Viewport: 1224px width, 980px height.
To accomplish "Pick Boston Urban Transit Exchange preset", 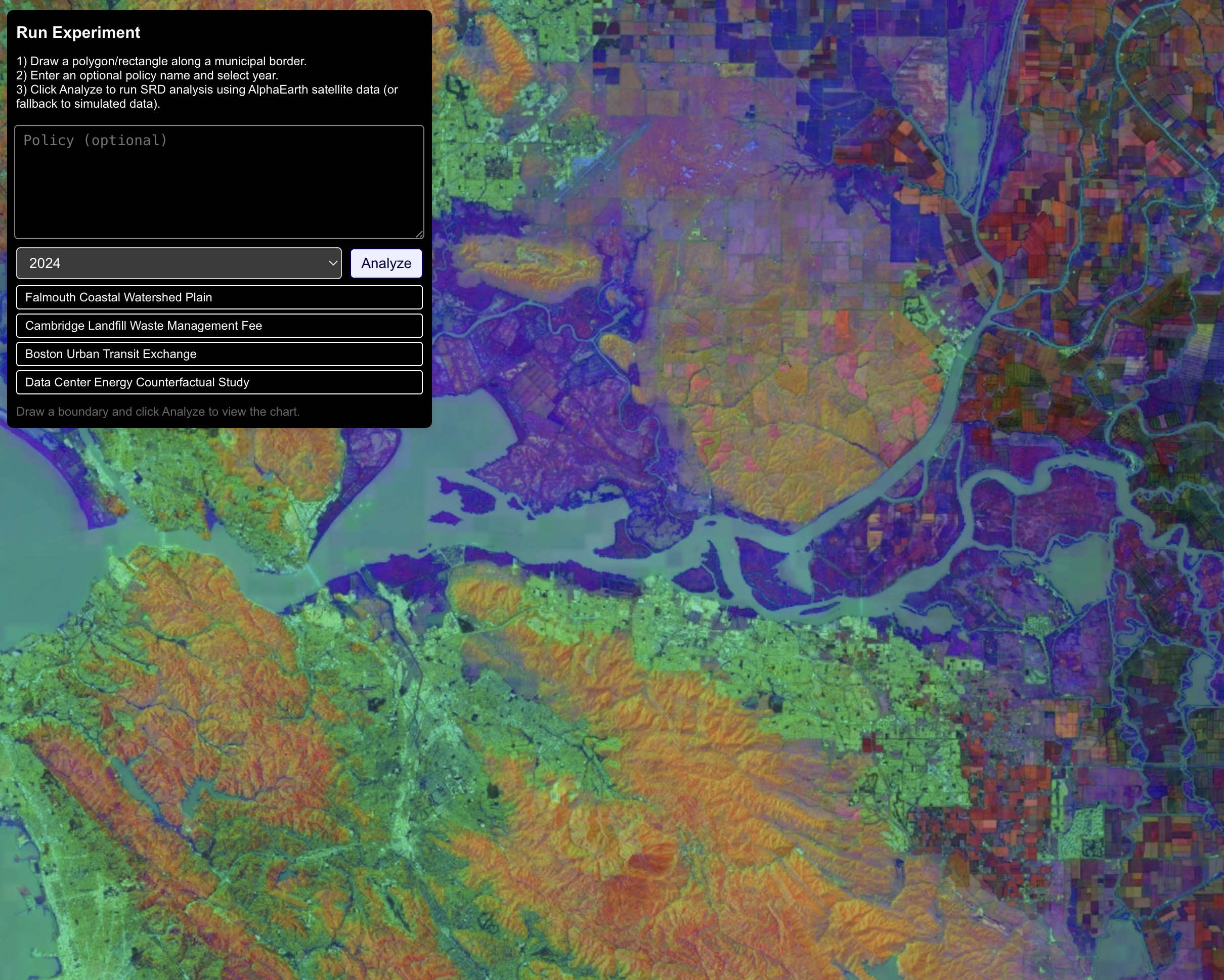I will [219, 354].
